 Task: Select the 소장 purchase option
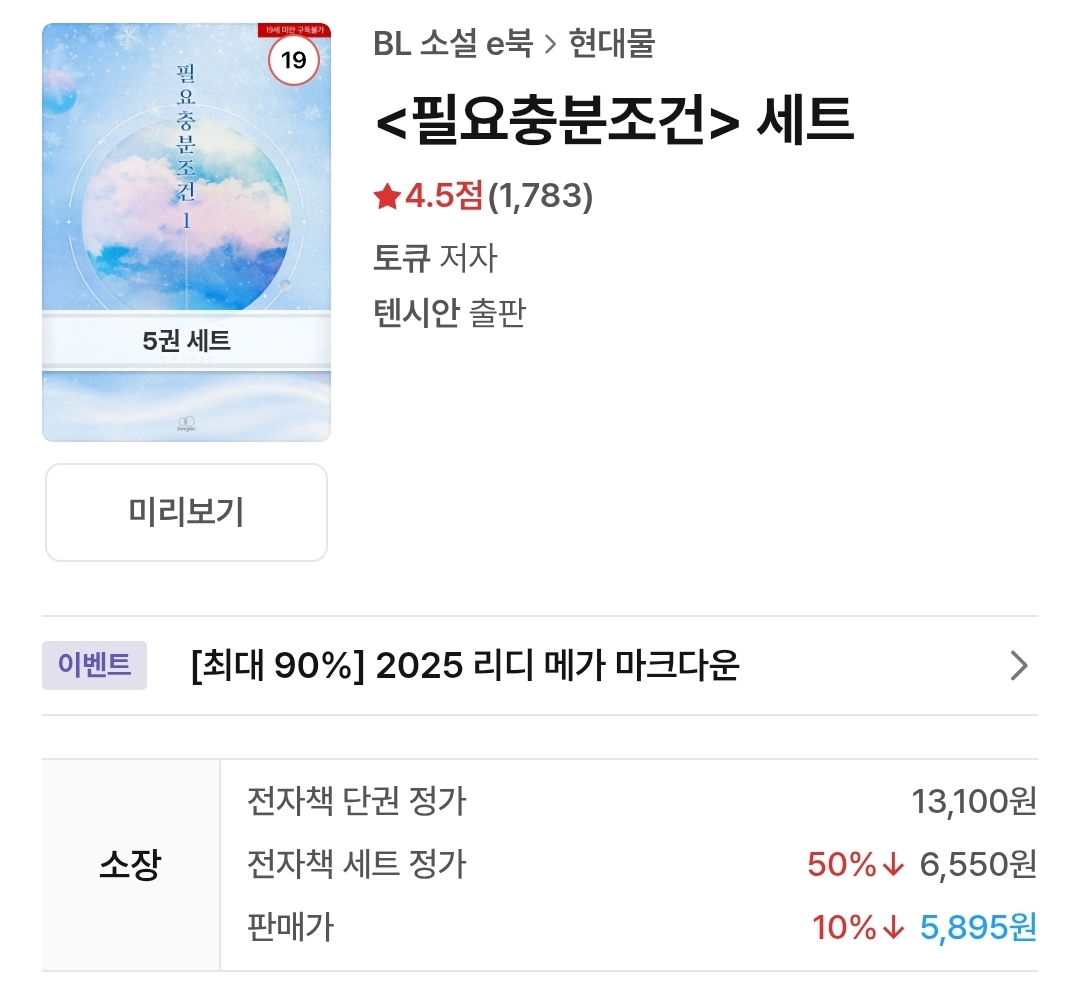coord(130,864)
